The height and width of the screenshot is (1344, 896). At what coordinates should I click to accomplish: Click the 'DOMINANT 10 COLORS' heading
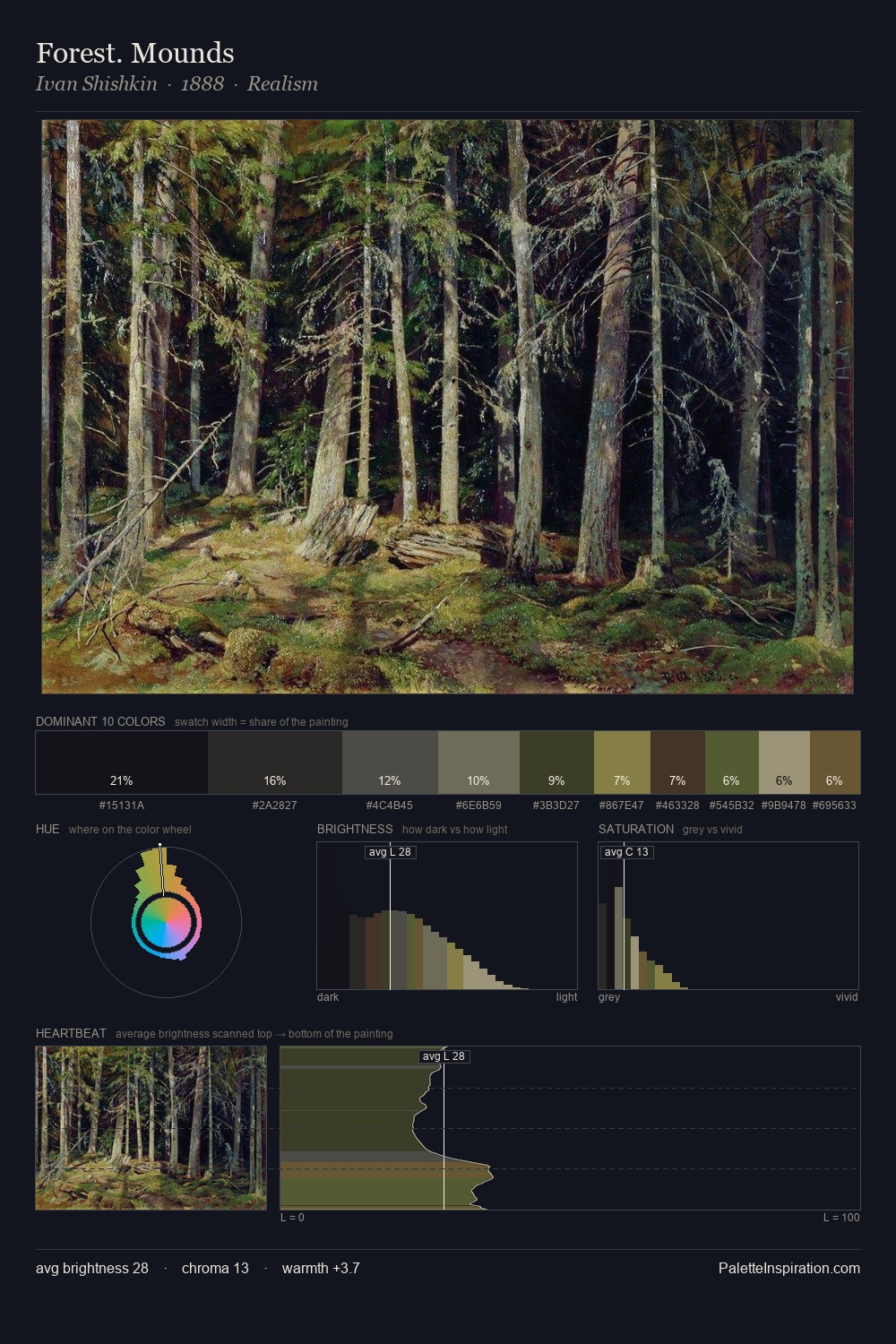pyautogui.click(x=100, y=721)
